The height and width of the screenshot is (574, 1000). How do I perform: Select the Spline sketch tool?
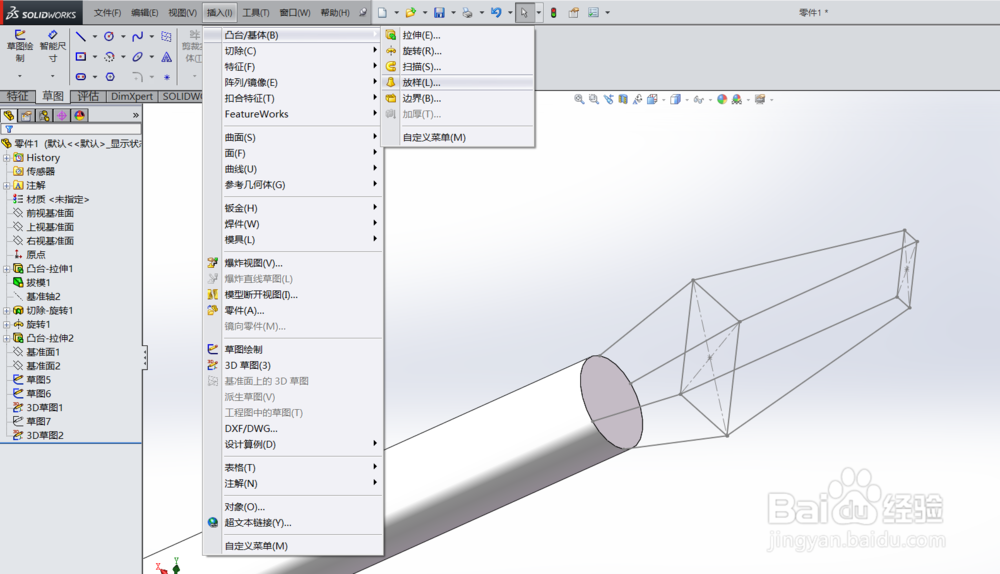(137, 36)
